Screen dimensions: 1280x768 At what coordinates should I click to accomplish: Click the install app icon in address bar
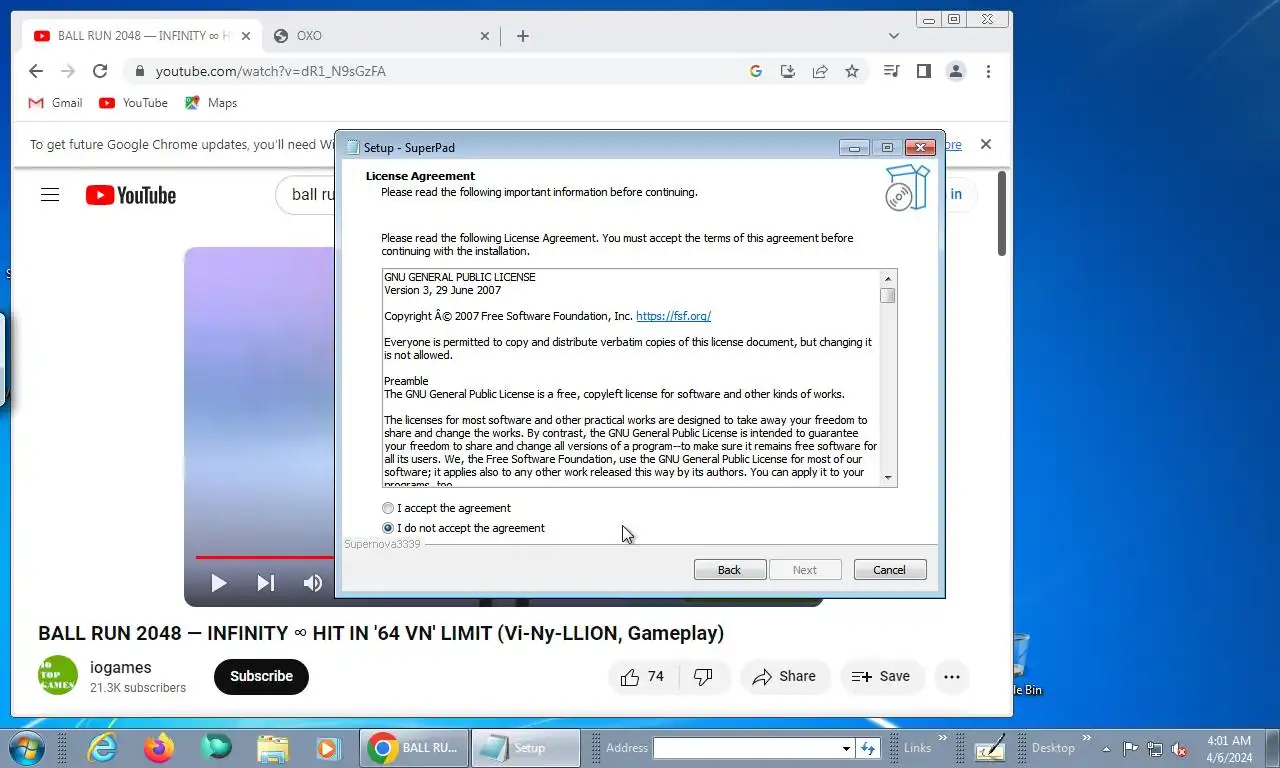[788, 71]
